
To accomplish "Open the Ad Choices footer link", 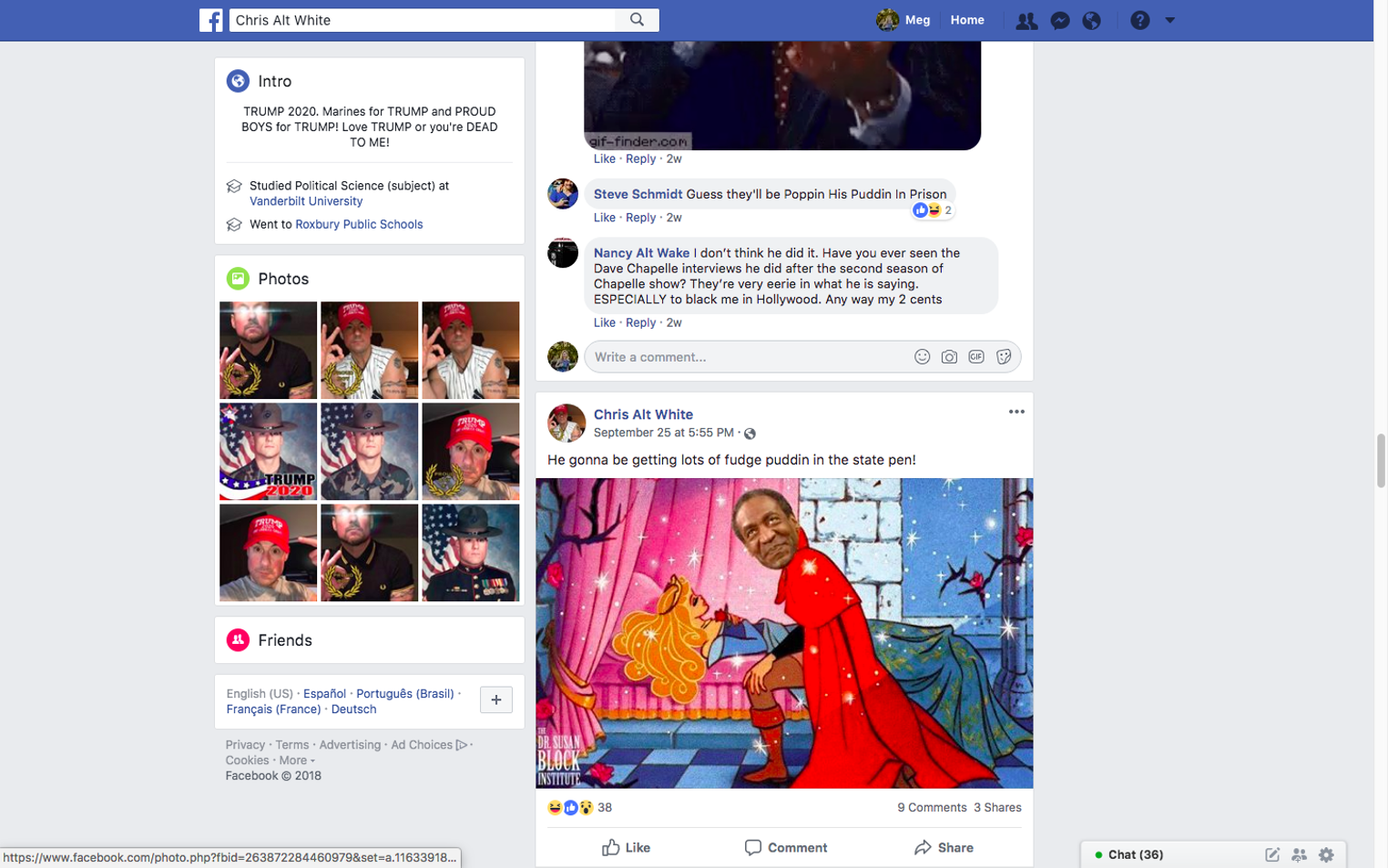I will coord(428,744).
